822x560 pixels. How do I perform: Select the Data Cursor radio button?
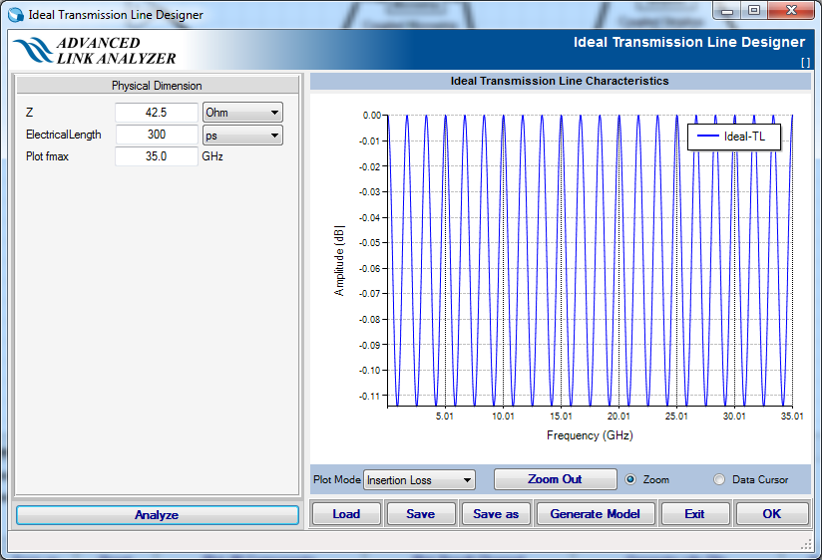[719, 480]
